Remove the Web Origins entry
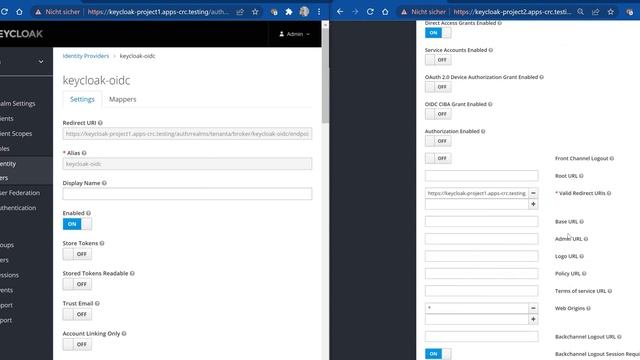This screenshot has height=360, width=640. pyautogui.click(x=533, y=308)
